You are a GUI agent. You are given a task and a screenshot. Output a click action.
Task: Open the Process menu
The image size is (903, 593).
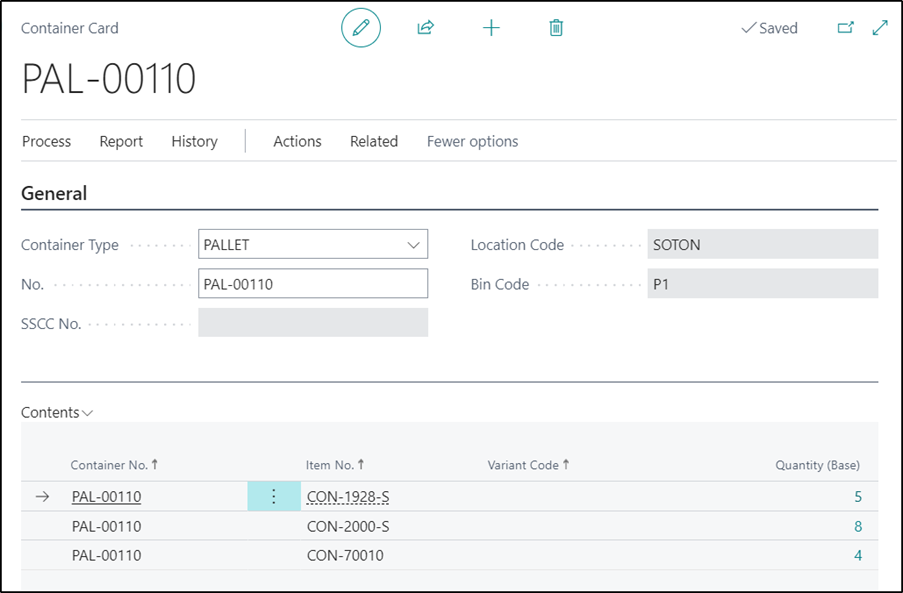(46, 142)
